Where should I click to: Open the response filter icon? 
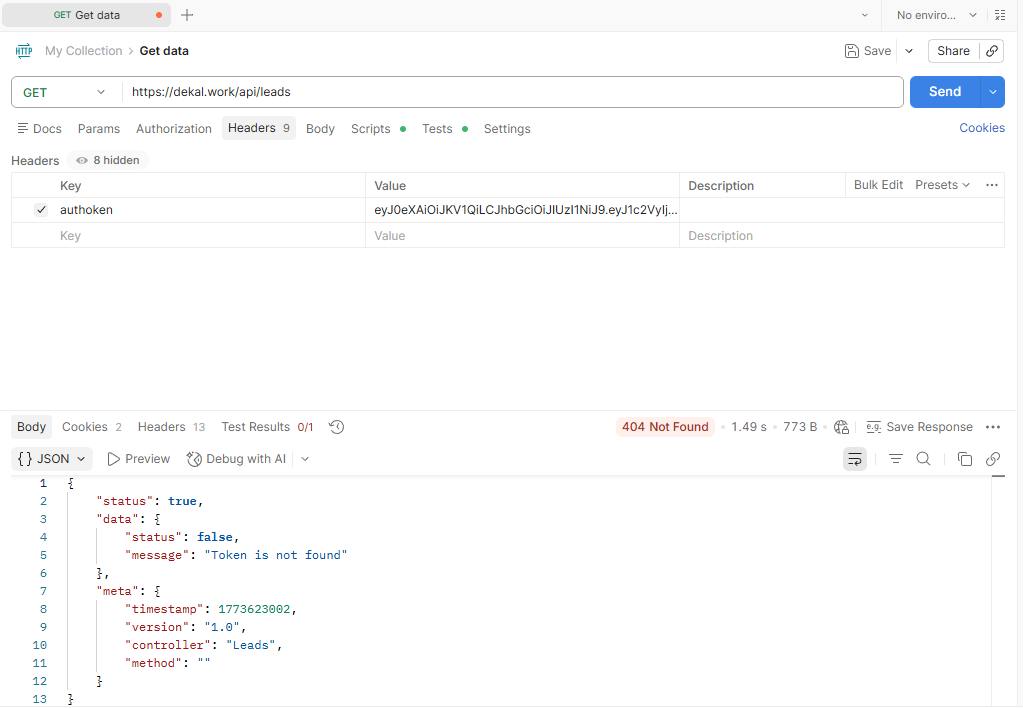(896, 459)
